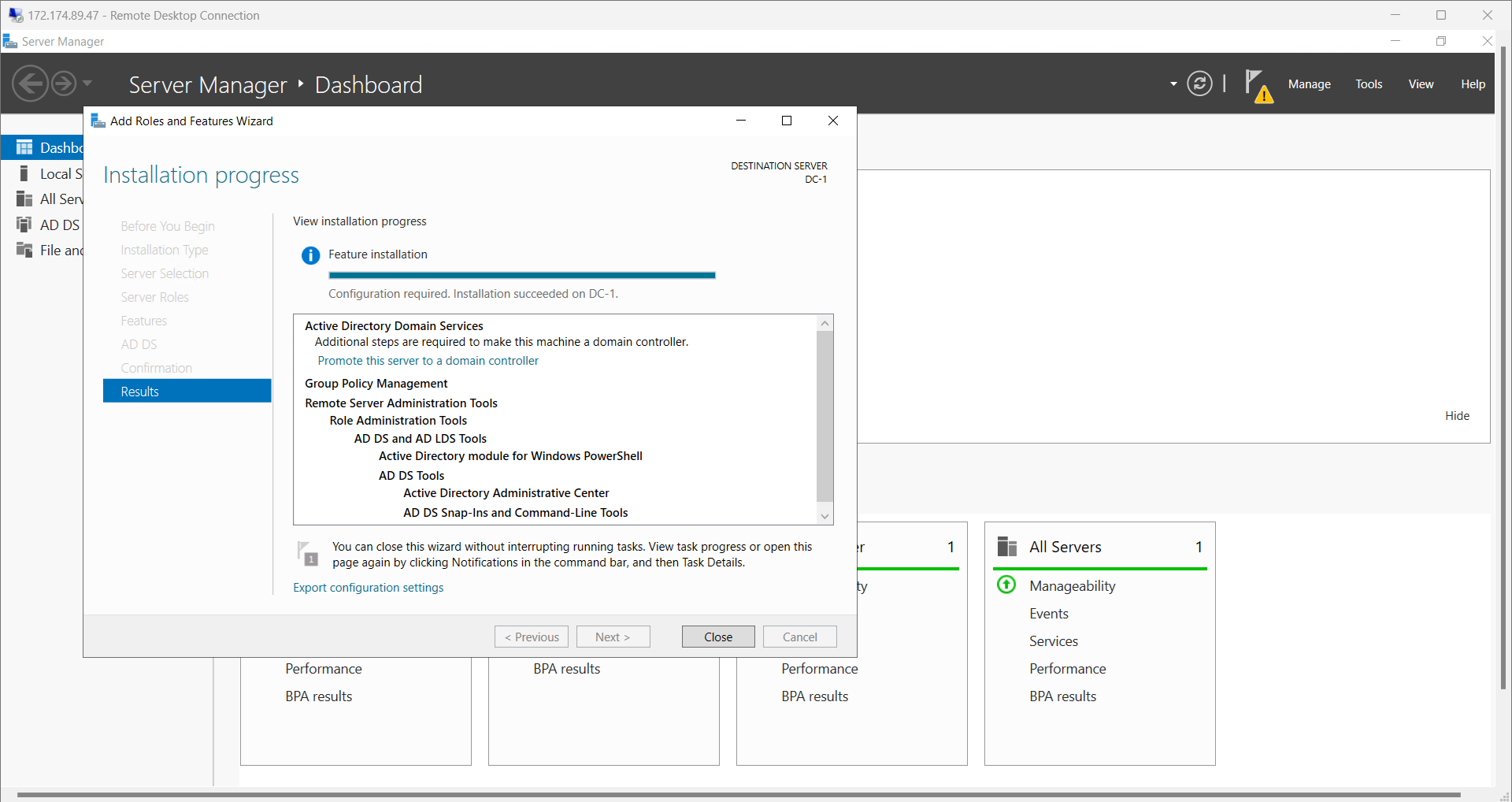Screen dimensions: 1512x802
Task: Click the All Servers sidebar icon
Action: [x=24, y=199]
